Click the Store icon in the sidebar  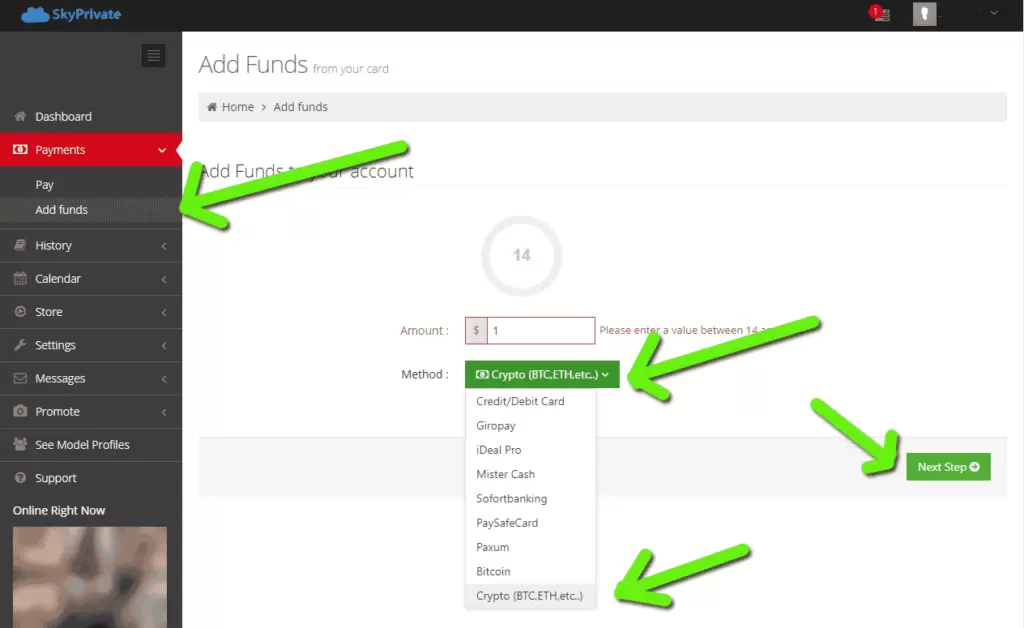tap(20, 312)
